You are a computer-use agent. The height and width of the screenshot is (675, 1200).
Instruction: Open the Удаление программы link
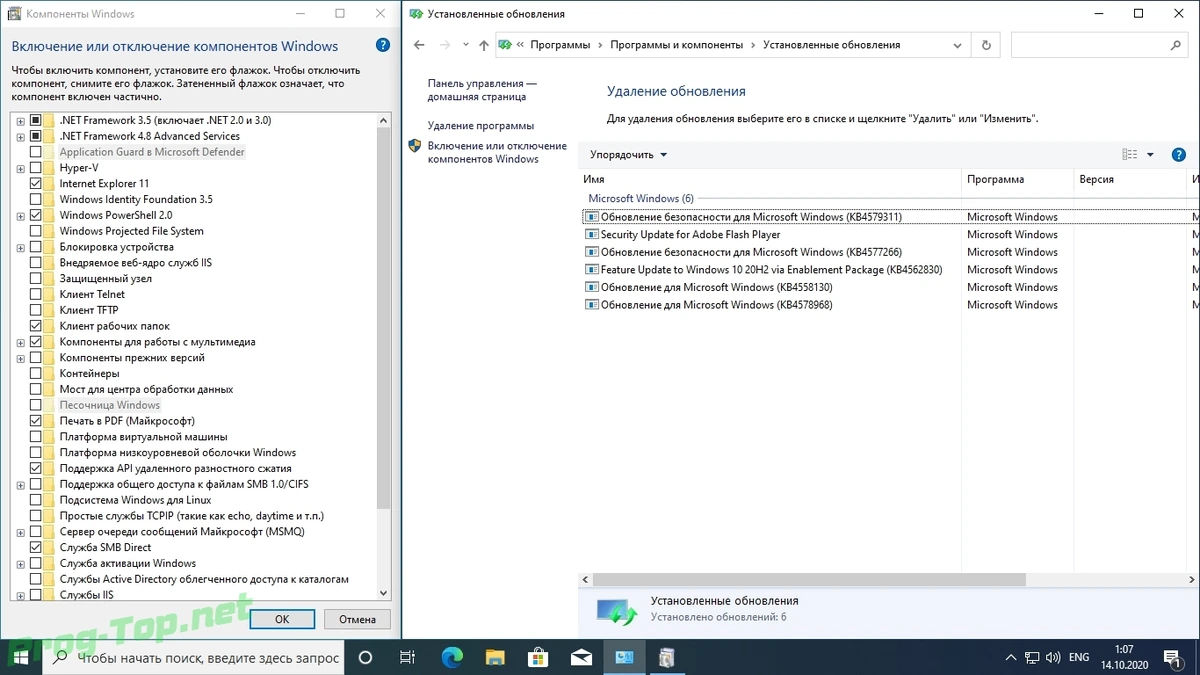481,126
